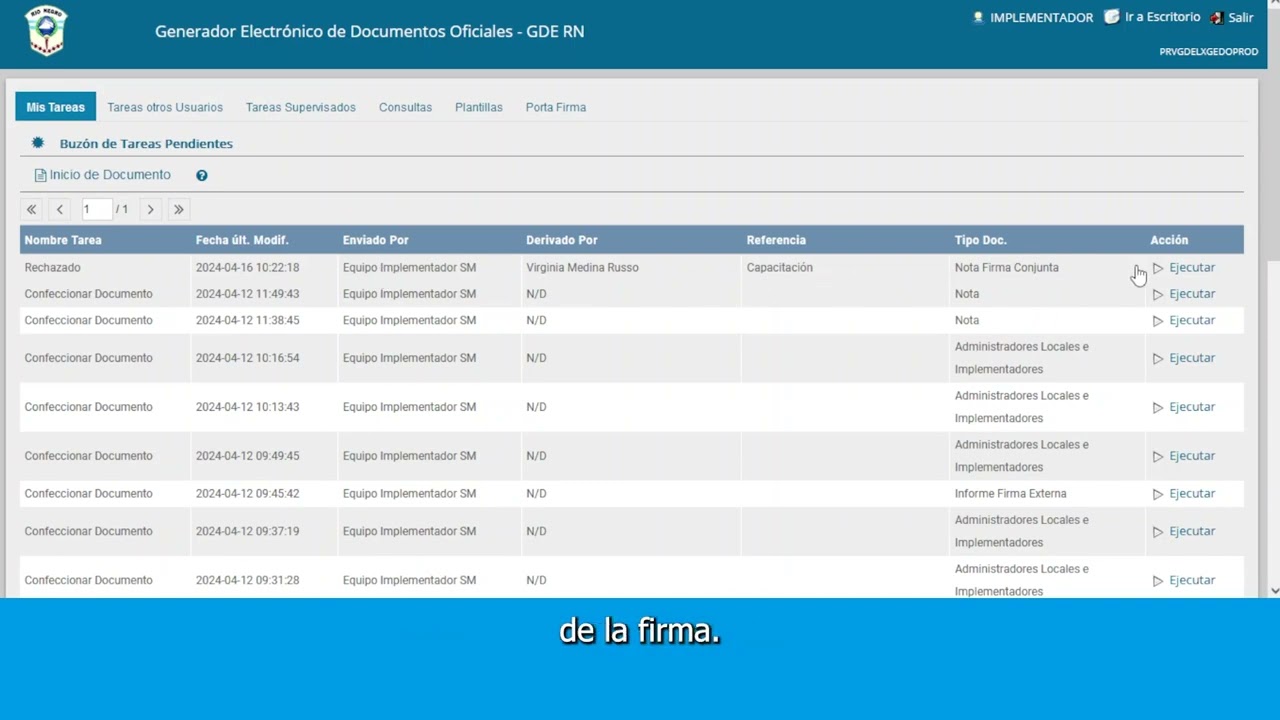Click the Rechazado task name cell
The height and width of the screenshot is (720, 1280).
53,268
